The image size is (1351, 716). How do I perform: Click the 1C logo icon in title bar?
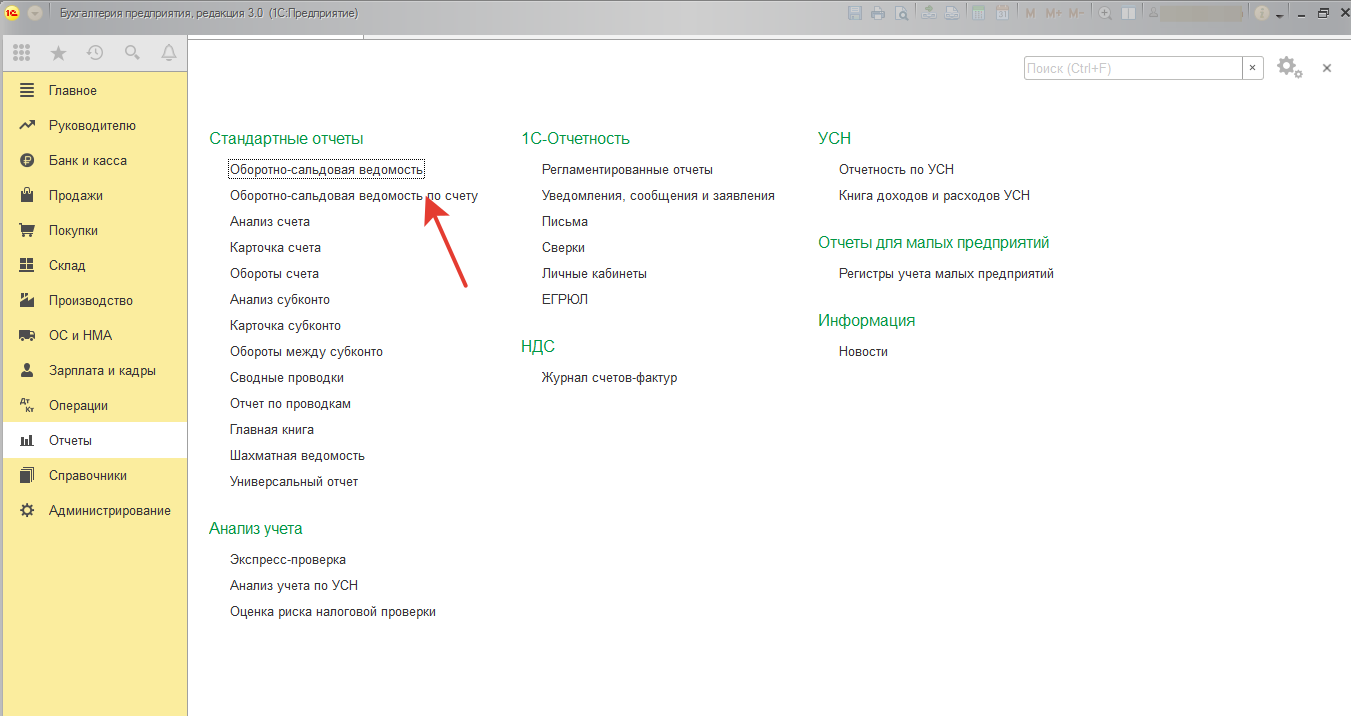point(13,13)
